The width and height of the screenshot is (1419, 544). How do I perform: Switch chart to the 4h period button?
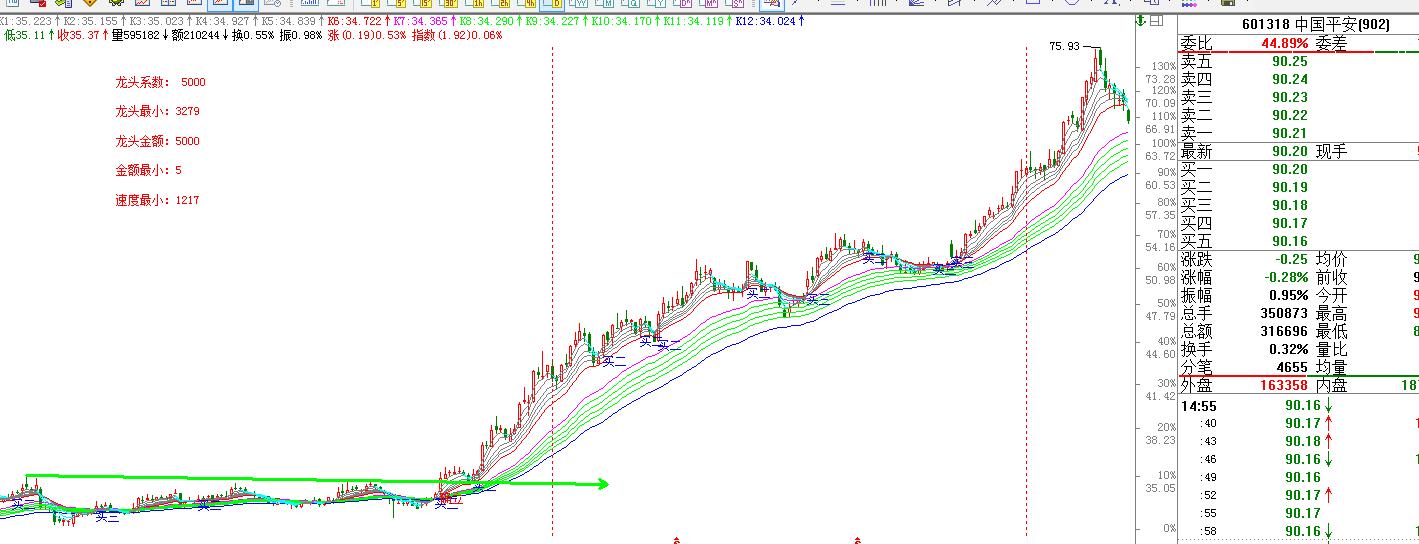tap(527, 4)
